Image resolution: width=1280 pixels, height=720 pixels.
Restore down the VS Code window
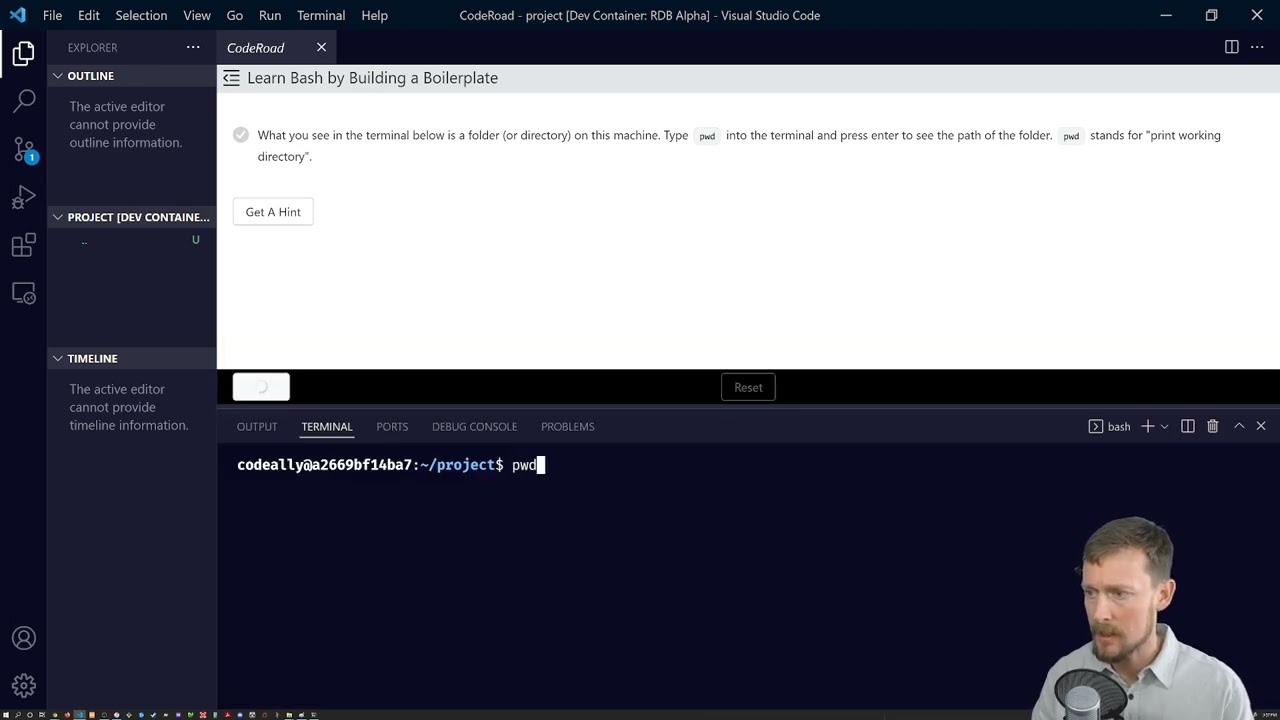click(1211, 15)
